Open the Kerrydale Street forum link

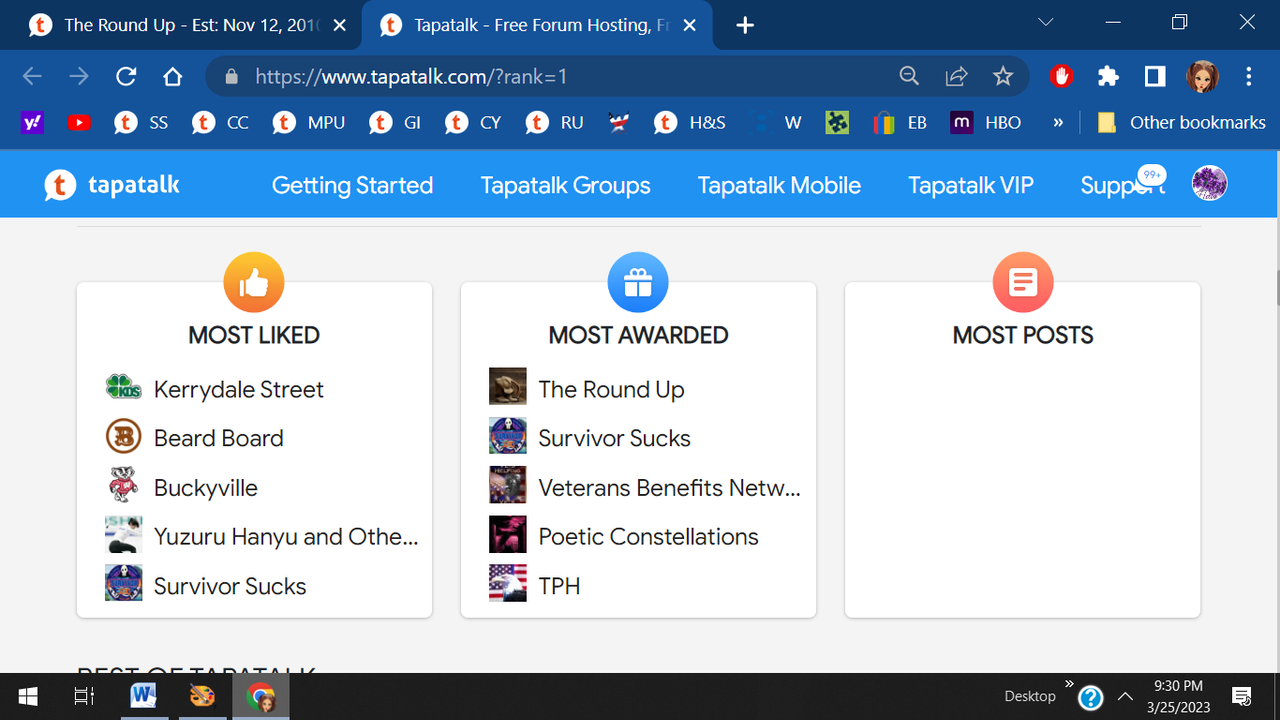tap(239, 389)
